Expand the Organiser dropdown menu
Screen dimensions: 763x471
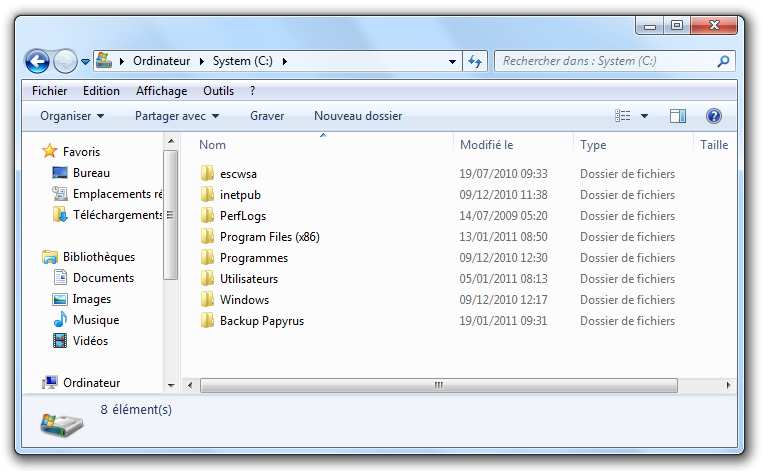click(x=72, y=116)
